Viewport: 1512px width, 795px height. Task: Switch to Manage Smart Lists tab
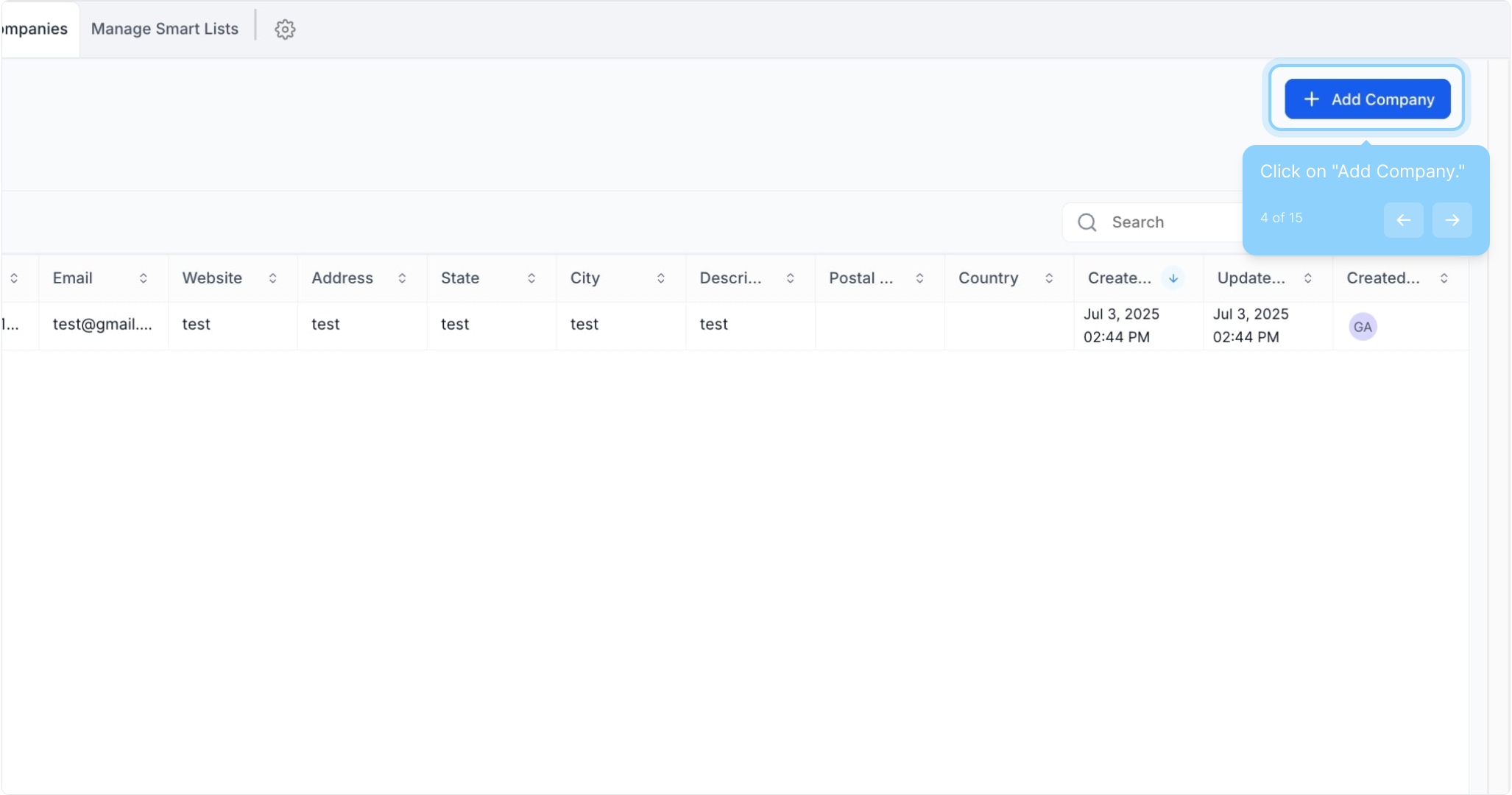click(165, 29)
